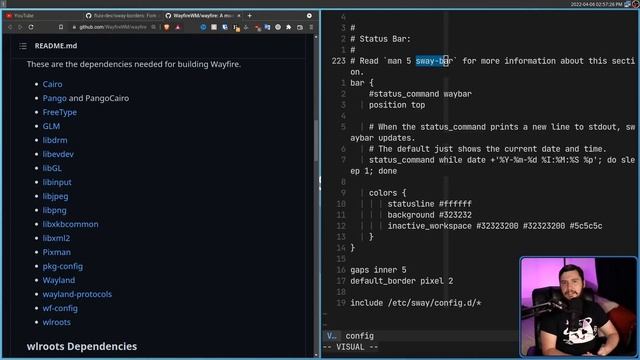Open the libxml2 link
This screenshot has height=360, width=640.
tap(56, 238)
